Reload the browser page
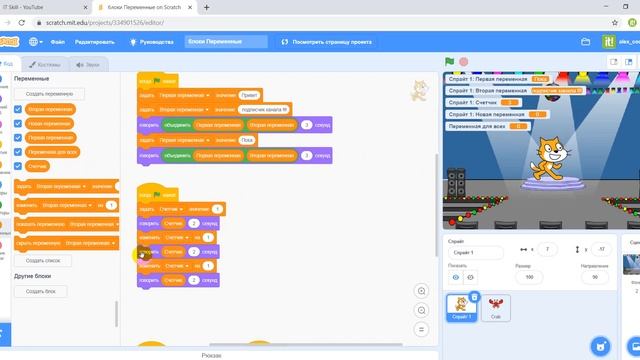 [22, 23]
